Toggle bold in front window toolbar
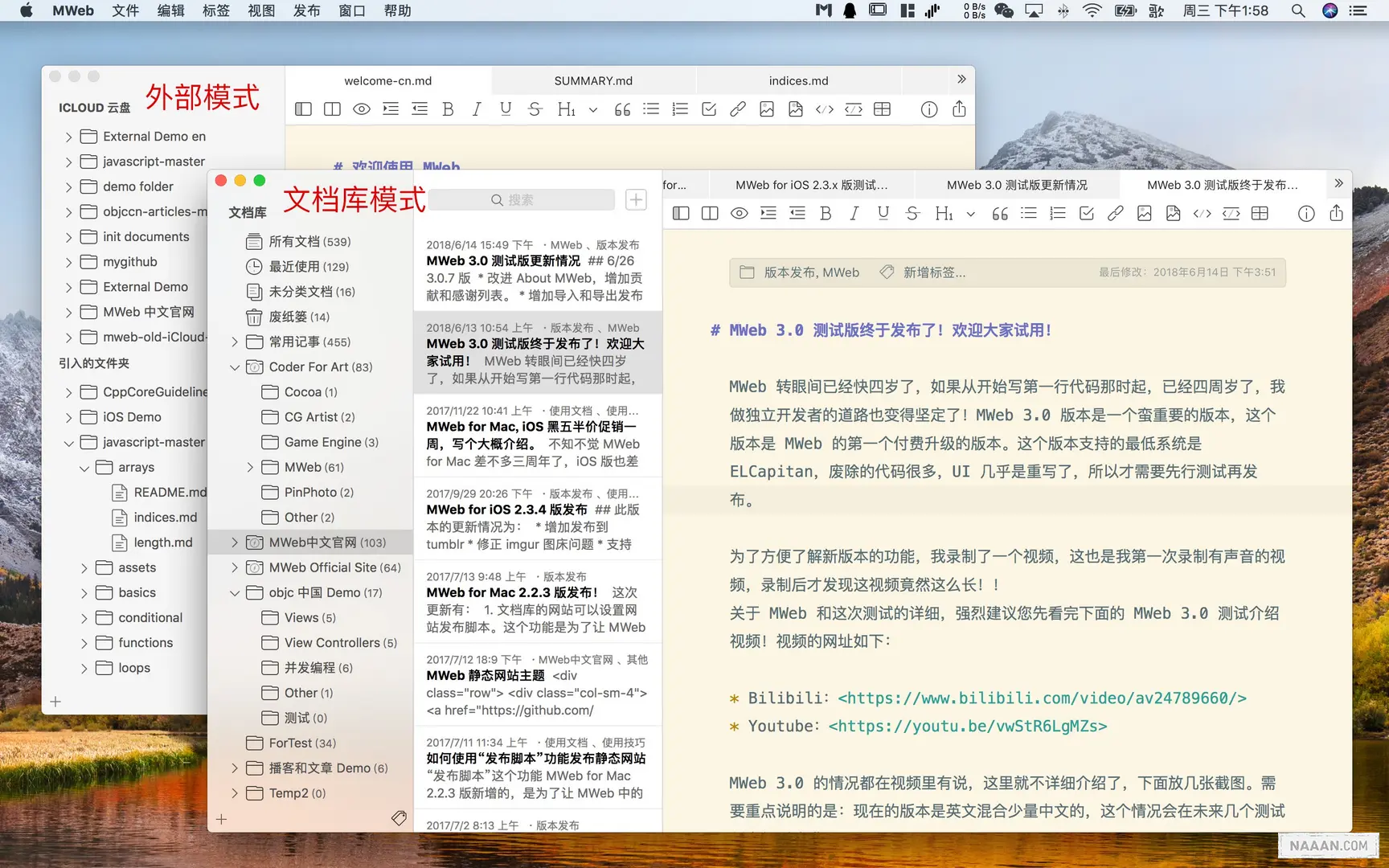Viewport: 1389px width, 868px height. (826, 213)
